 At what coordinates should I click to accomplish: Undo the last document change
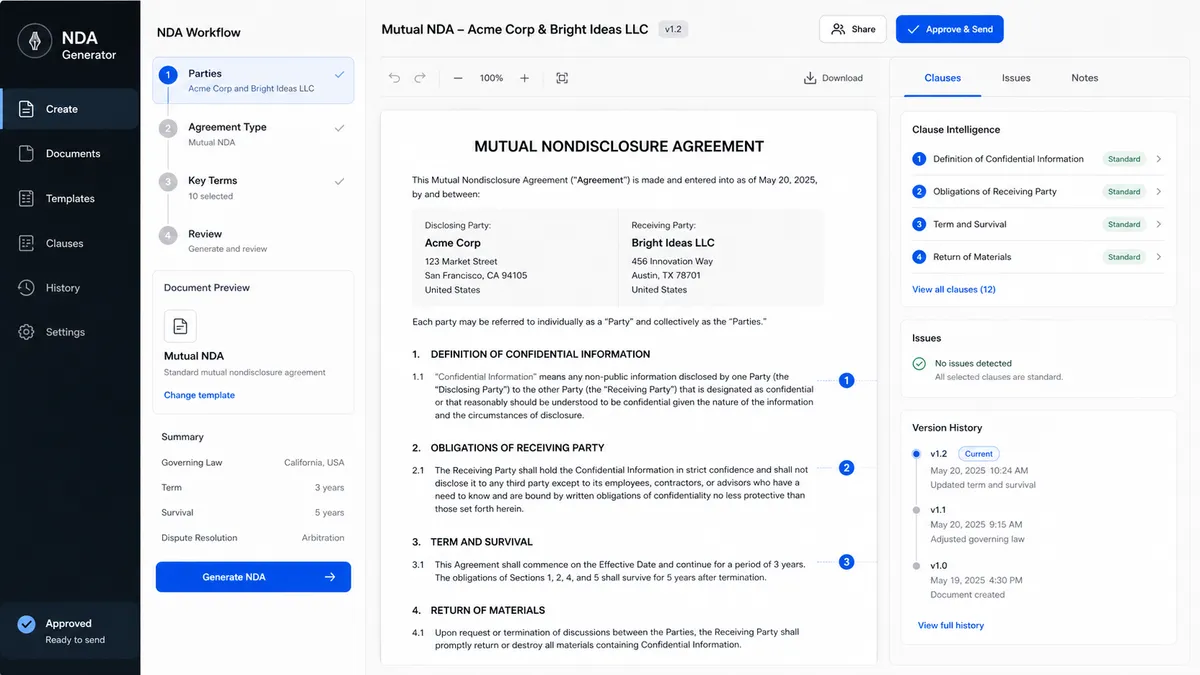click(395, 78)
